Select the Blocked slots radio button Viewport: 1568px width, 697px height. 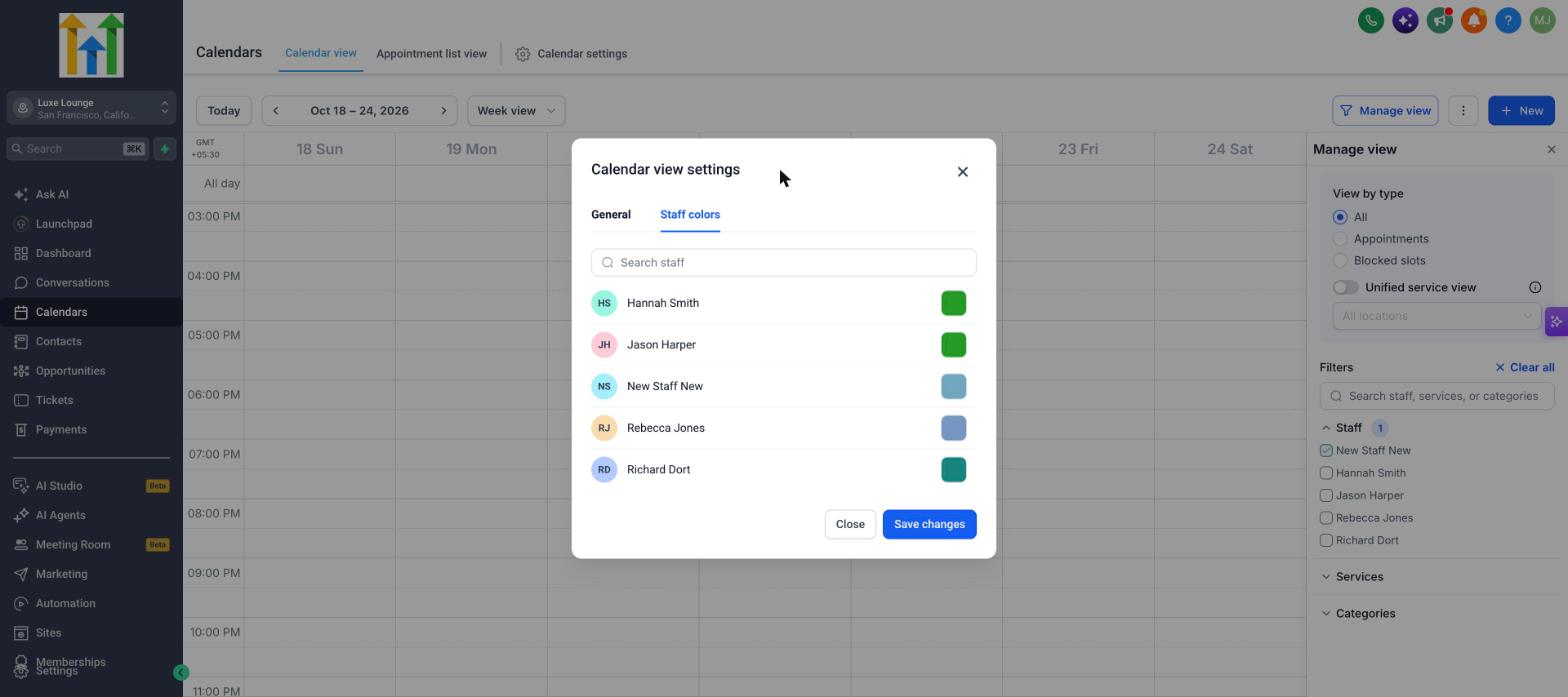coord(1340,261)
